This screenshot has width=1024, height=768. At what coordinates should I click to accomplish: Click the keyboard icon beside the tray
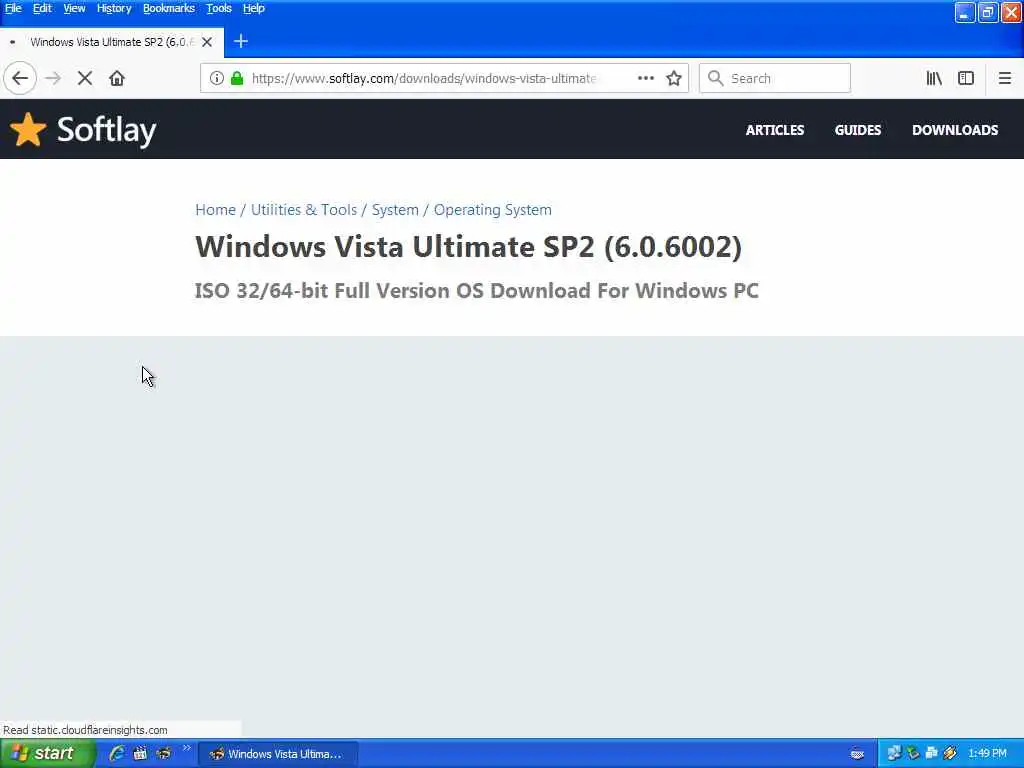pyautogui.click(x=857, y=754)
